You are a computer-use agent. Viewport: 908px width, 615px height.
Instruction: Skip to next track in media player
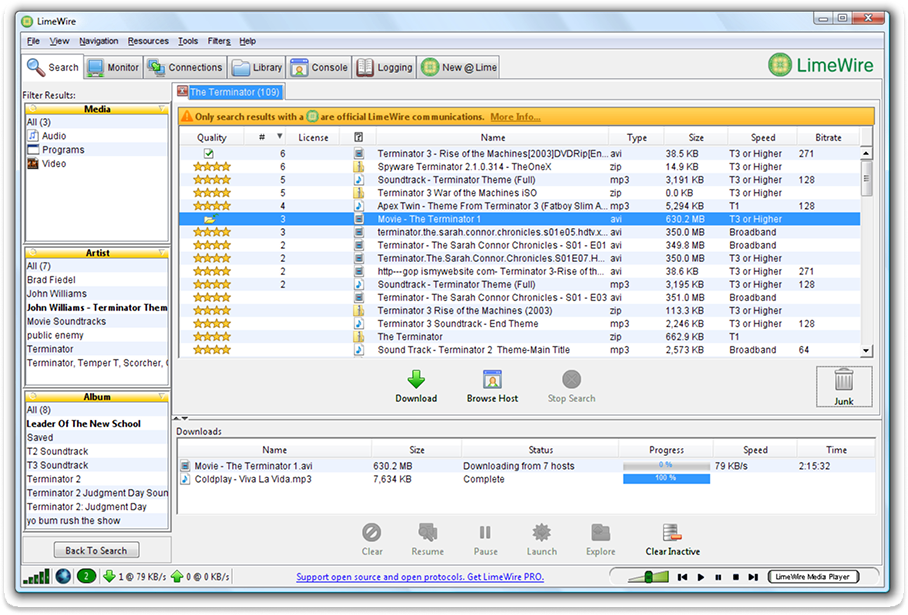(x=753, y=577)
